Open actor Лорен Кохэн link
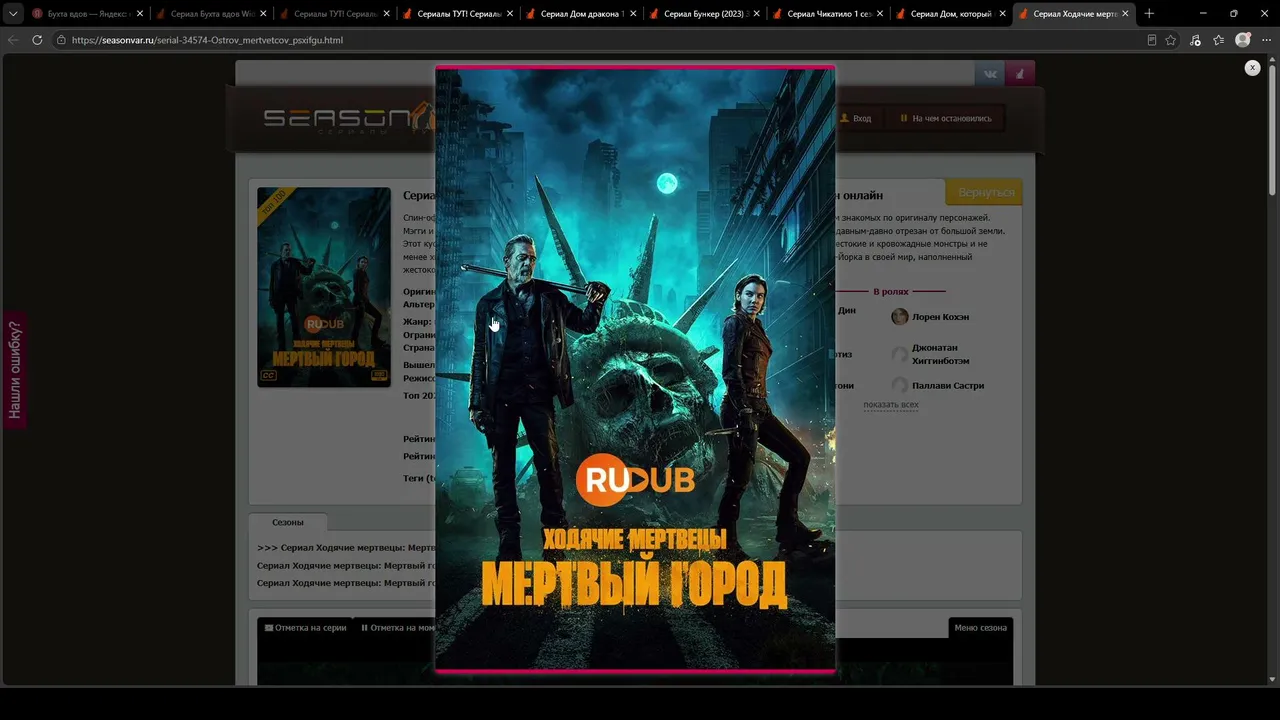 pos(940,317)
